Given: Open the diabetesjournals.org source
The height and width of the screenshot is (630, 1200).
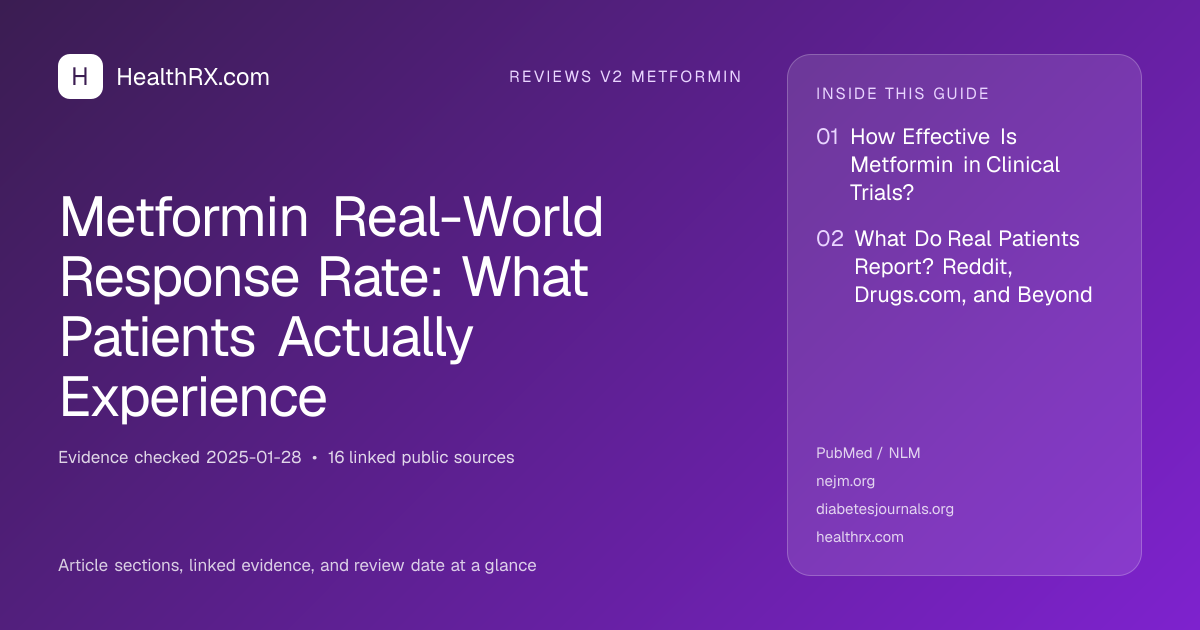Looking at the screenshot, I should pos(885,509).
